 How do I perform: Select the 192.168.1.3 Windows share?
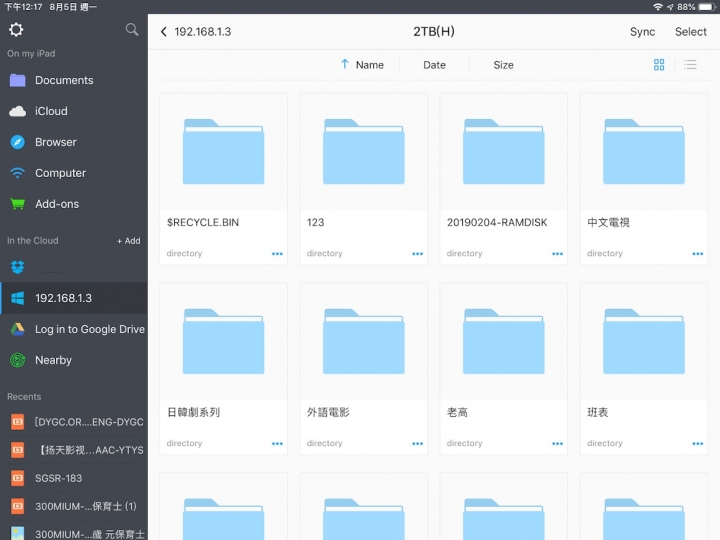[x=73, y=298]
